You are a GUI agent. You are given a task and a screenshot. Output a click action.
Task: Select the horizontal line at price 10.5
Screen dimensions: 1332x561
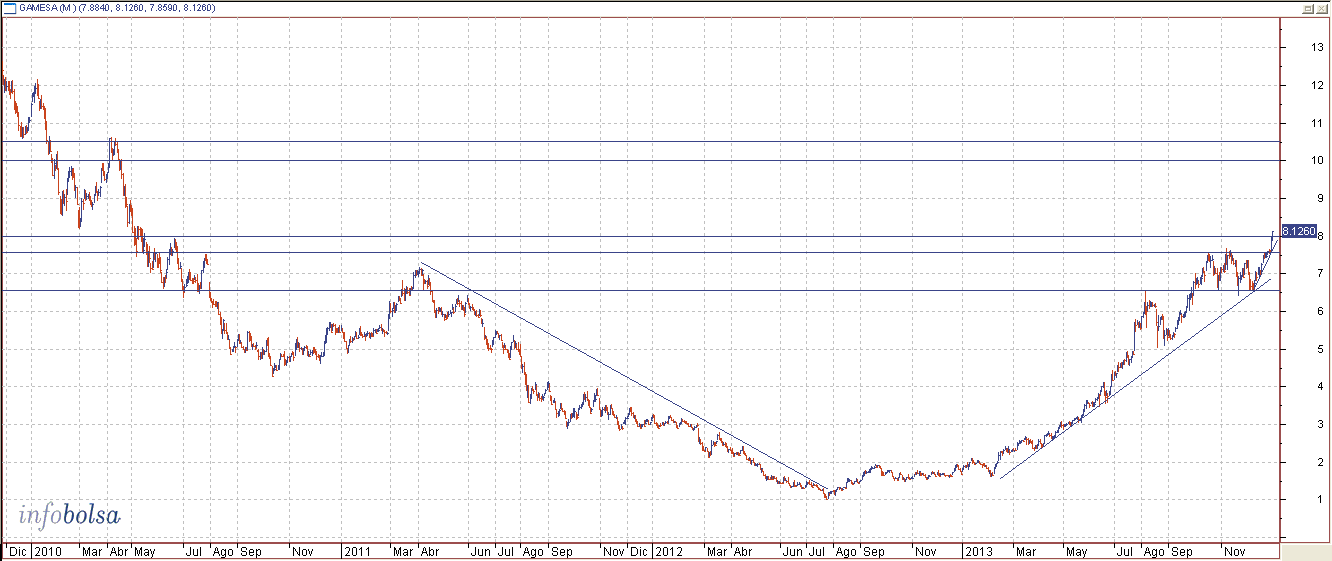click(640, 141)
